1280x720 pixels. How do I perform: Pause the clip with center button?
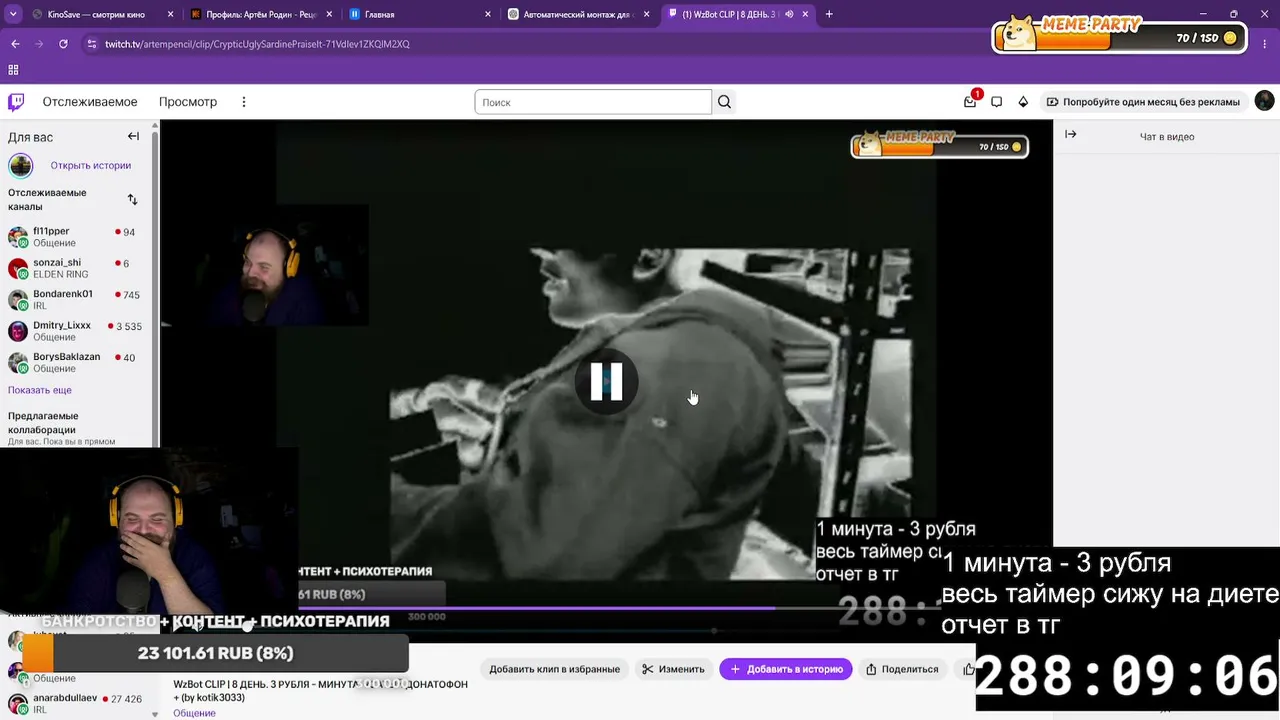pos(606,381)
